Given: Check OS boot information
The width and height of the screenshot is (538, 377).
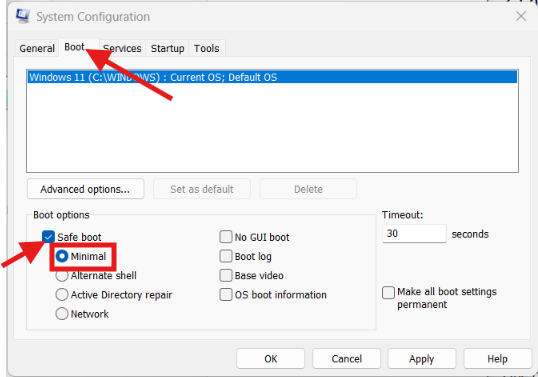Looking at the screenshot, I should [x=226, y=295].
